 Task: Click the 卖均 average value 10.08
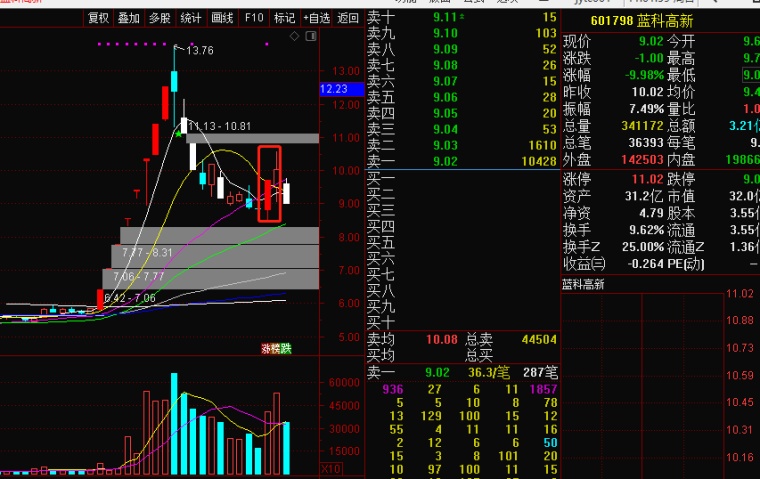[x=442, y=339]
